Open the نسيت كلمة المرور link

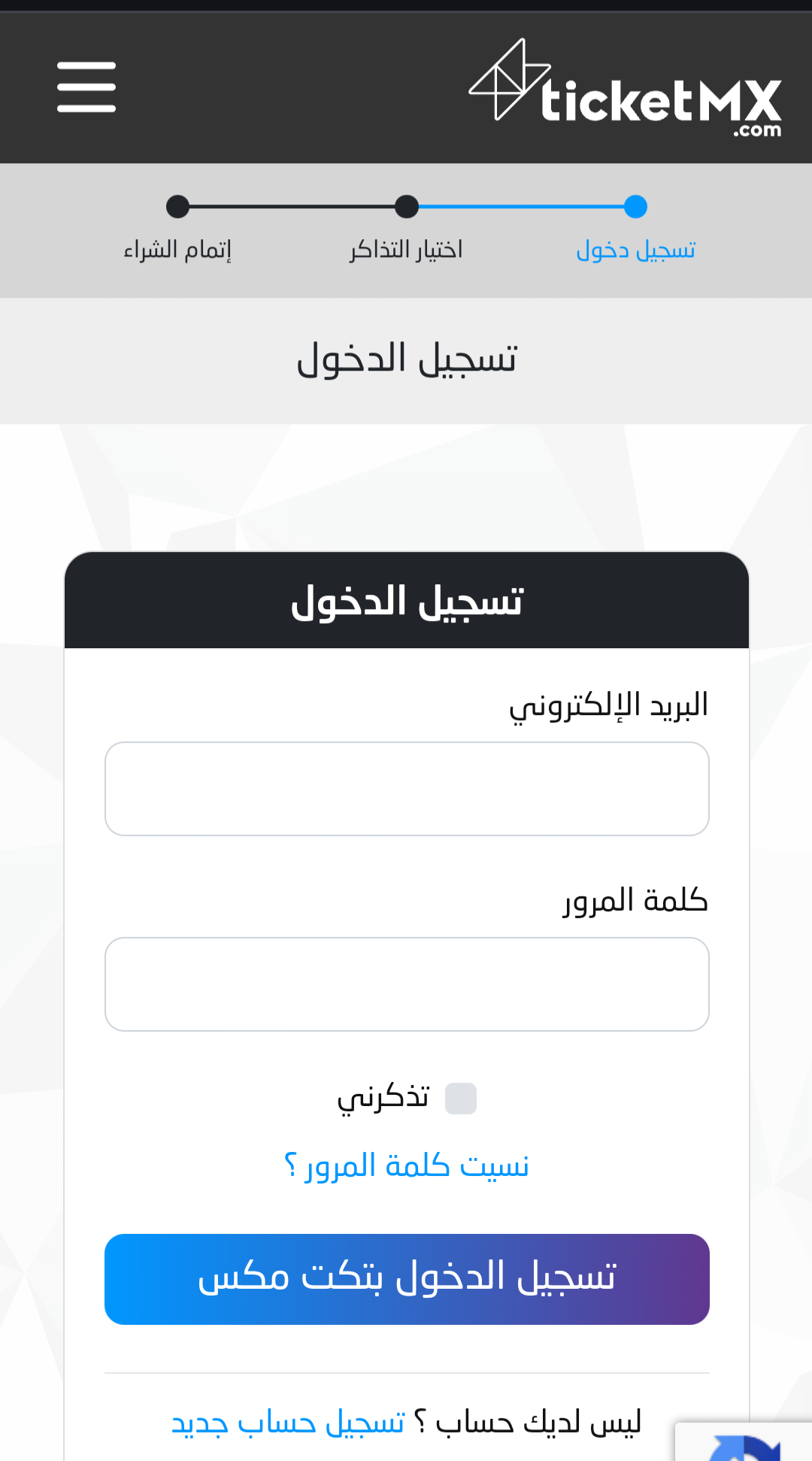coord(407,1166)
